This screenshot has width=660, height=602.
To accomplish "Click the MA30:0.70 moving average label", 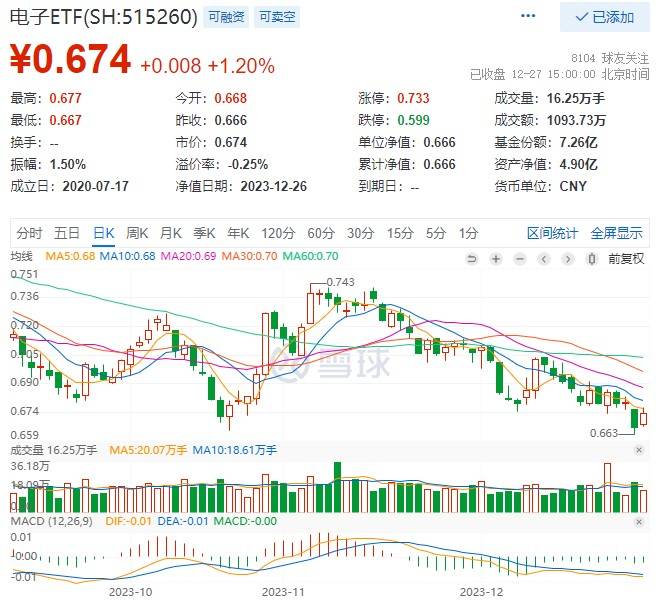I will (249, 256).
